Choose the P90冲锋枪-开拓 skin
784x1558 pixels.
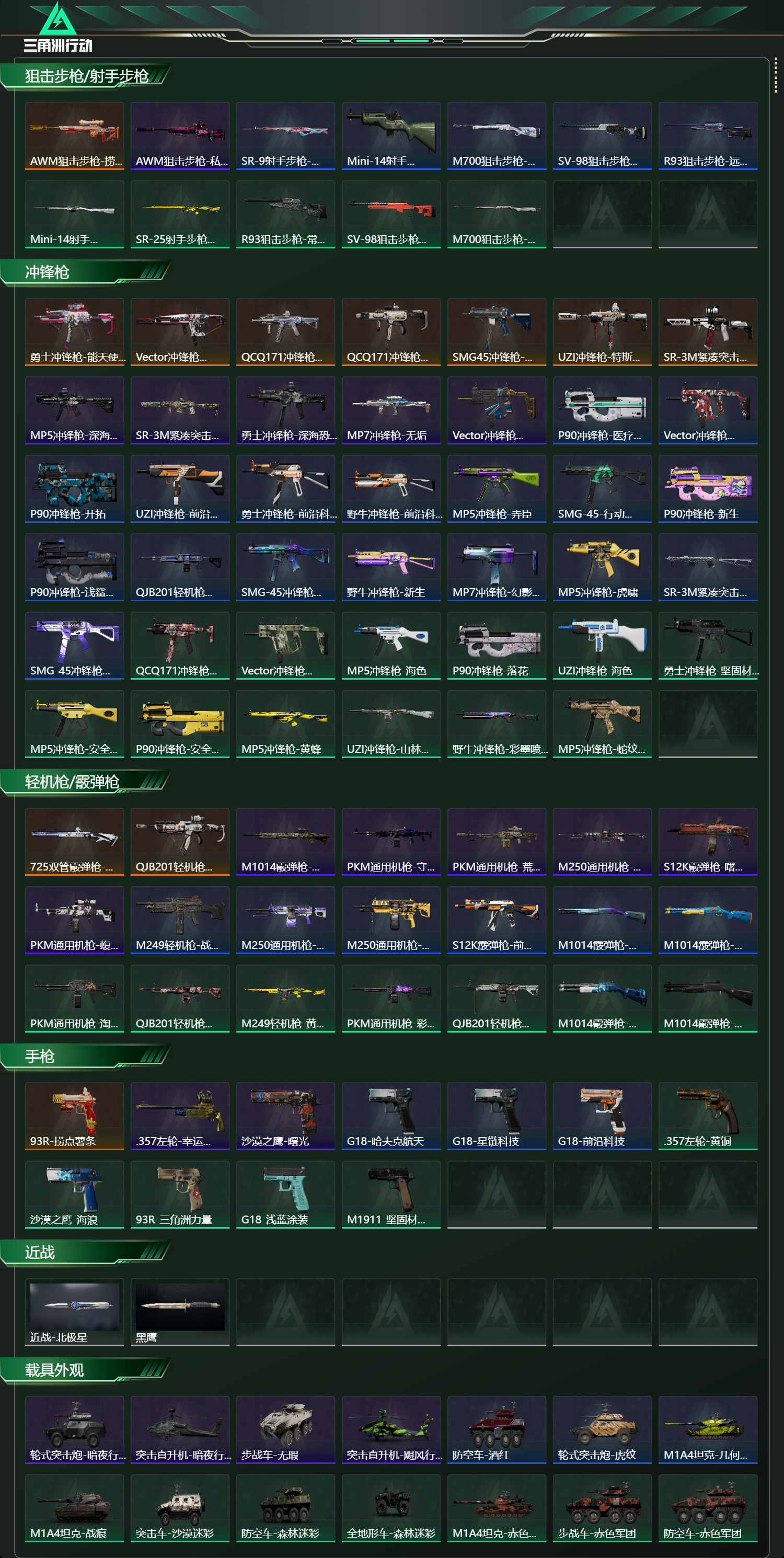pyautogui.click(x=74, y=489)
